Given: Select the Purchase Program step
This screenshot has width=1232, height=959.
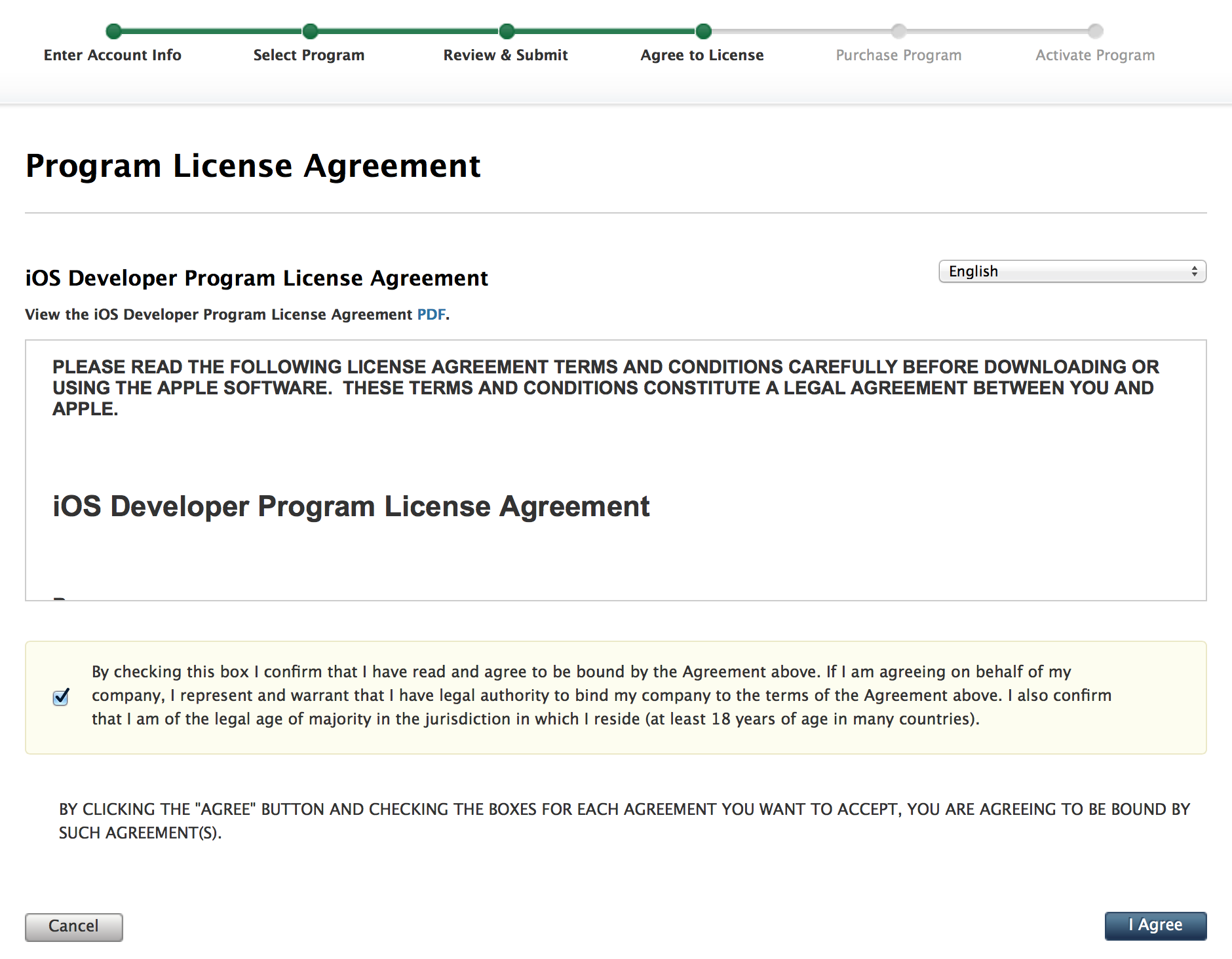Looking at the screenshot, I should pos(898,55).
